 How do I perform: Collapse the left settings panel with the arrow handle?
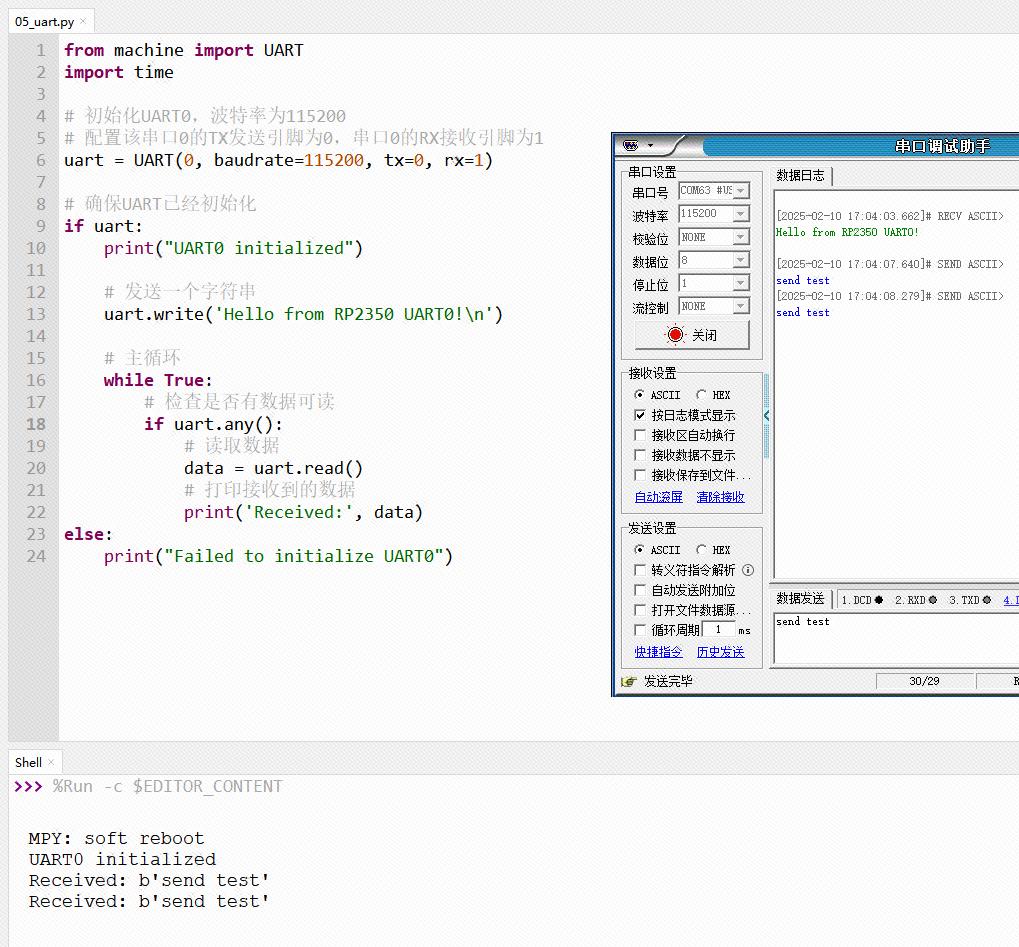767,416
